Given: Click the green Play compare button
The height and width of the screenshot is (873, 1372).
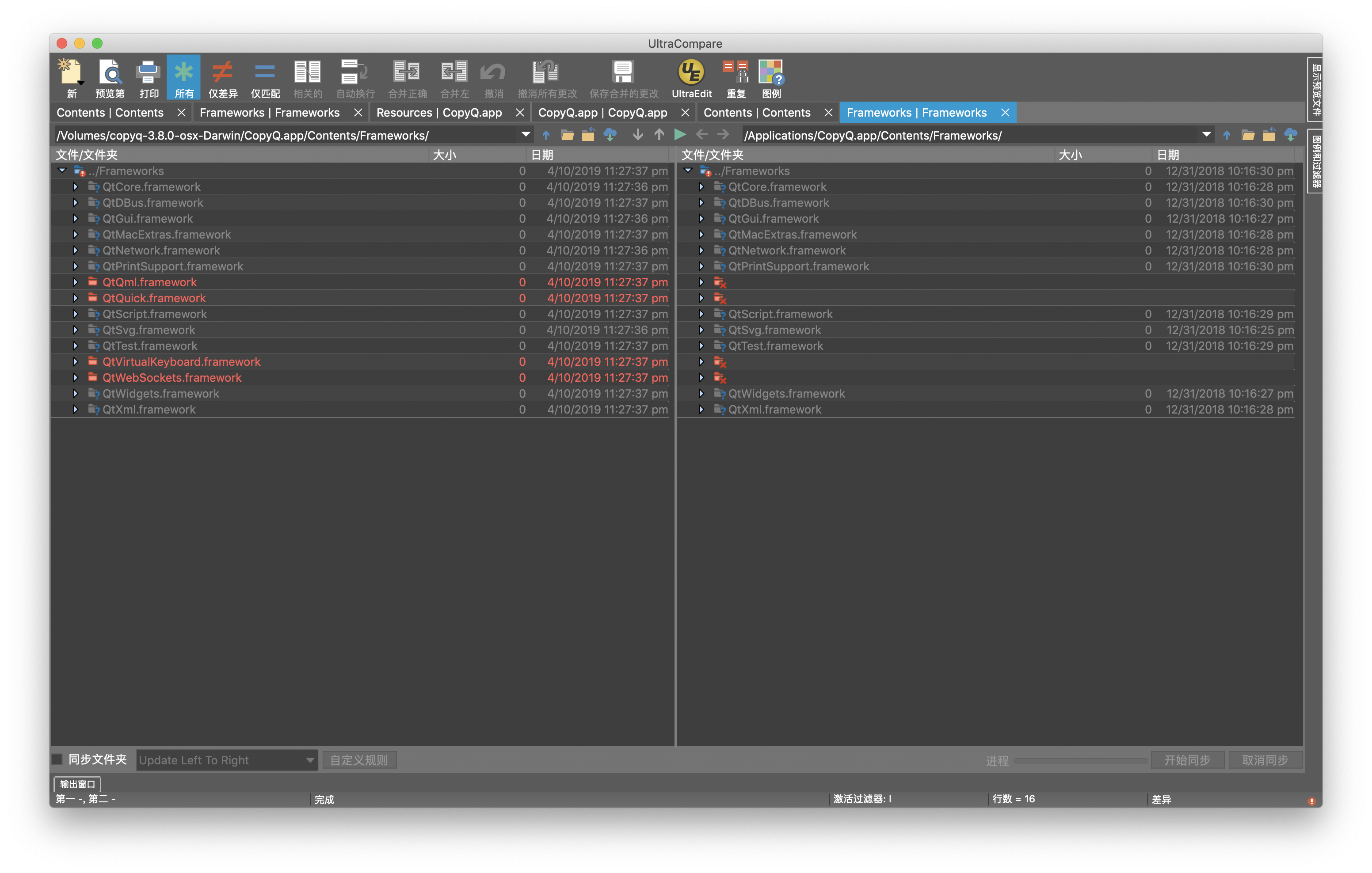Looking at the screenshot, I should click(680, 134).
